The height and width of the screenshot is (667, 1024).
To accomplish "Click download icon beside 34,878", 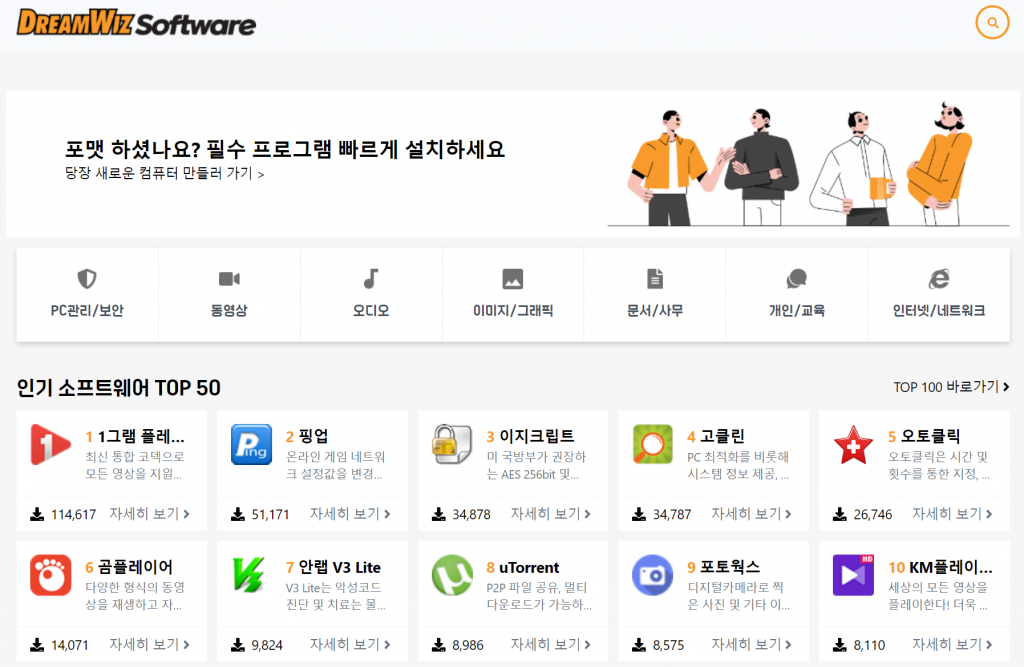I will 438,515.
